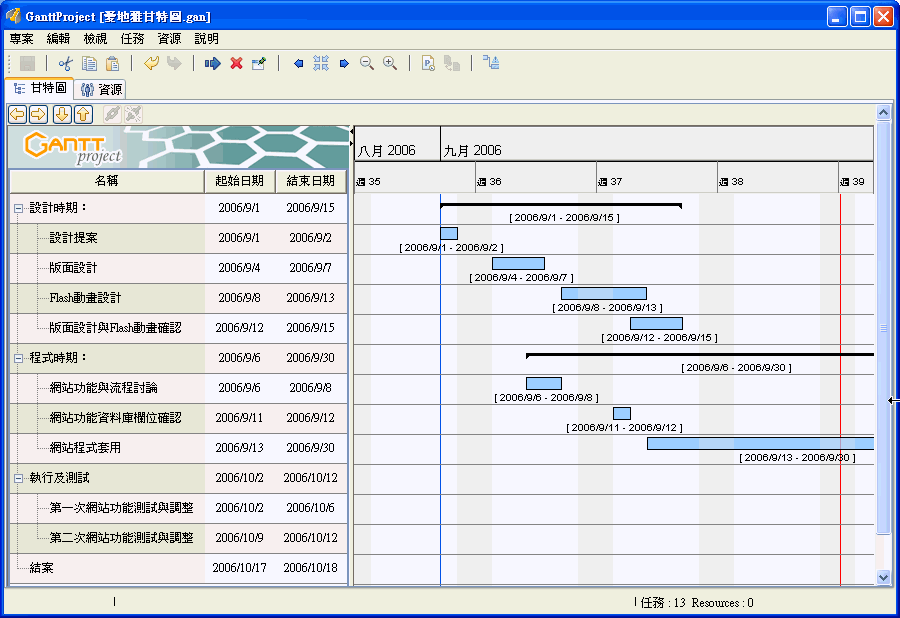Viewport: 900px width, 618px height.
Task: Select the Flash動畫設計 task row
Action: tap(179, 298)
